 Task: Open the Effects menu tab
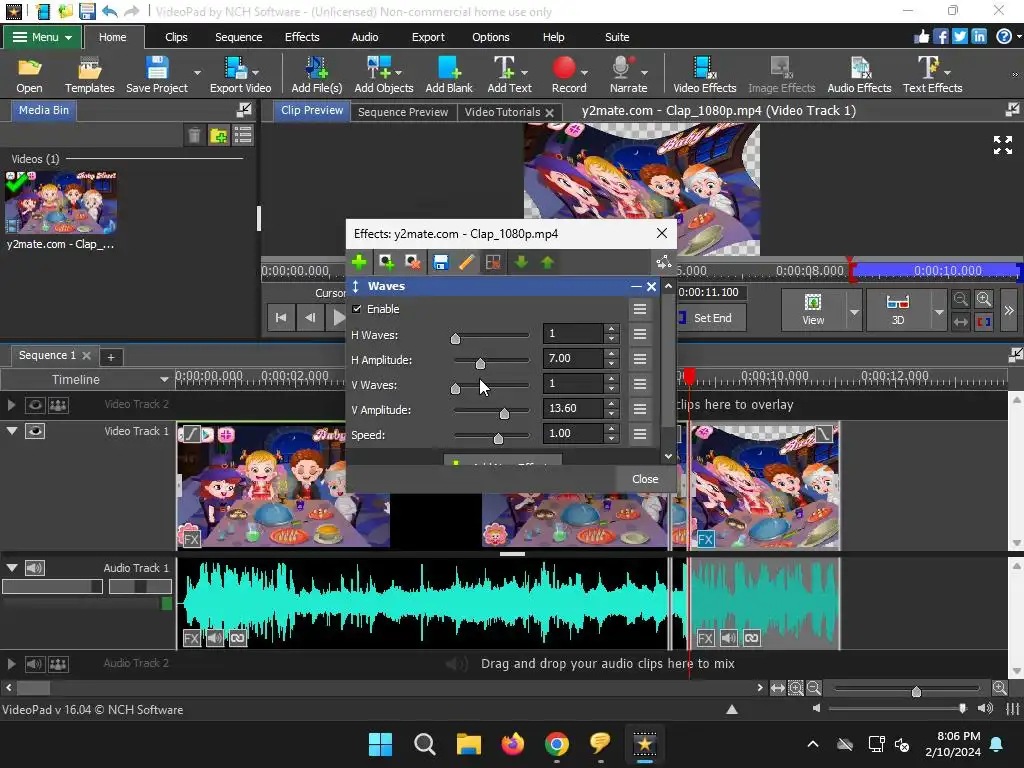302,37
